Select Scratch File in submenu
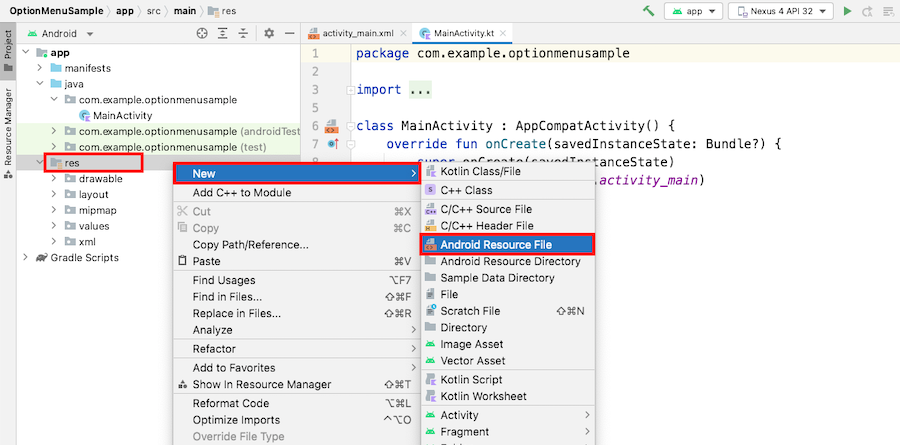Image resolution: width=900 pixels, height=445 pixels. (x=509, y=311)
